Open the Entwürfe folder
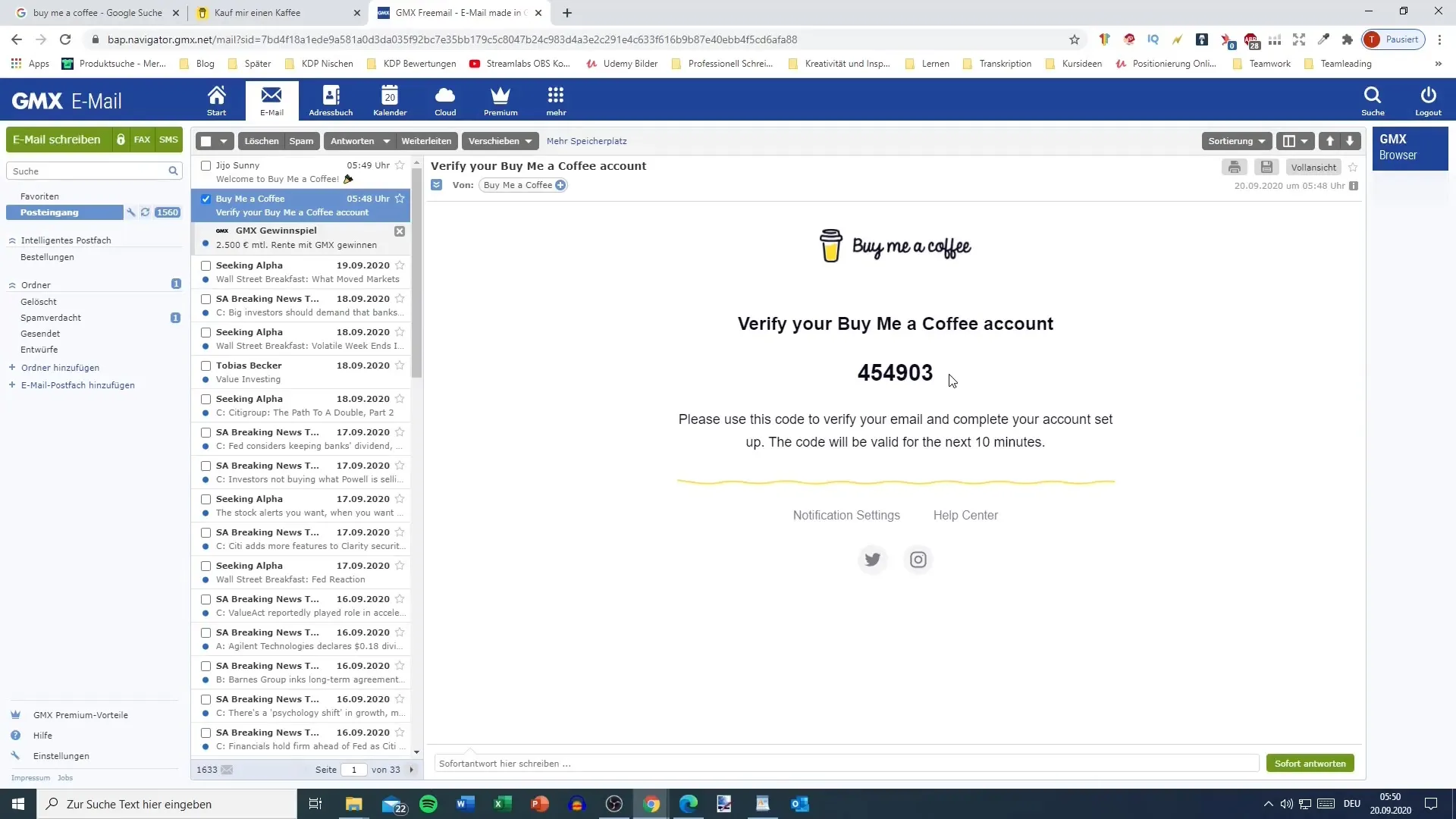Image resolution: width=1456 pixels, height=819 pixels. coord(39,350)
